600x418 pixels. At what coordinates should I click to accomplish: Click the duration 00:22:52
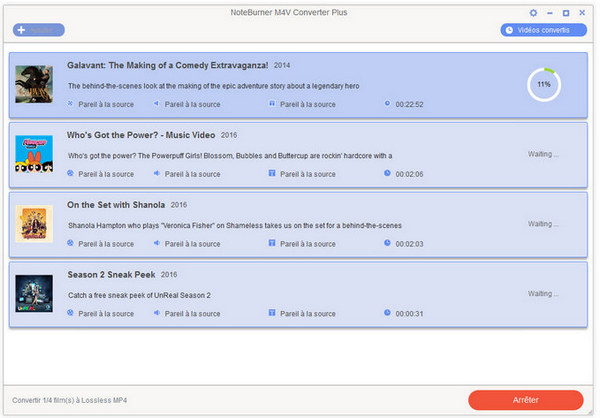pos(409,104)
